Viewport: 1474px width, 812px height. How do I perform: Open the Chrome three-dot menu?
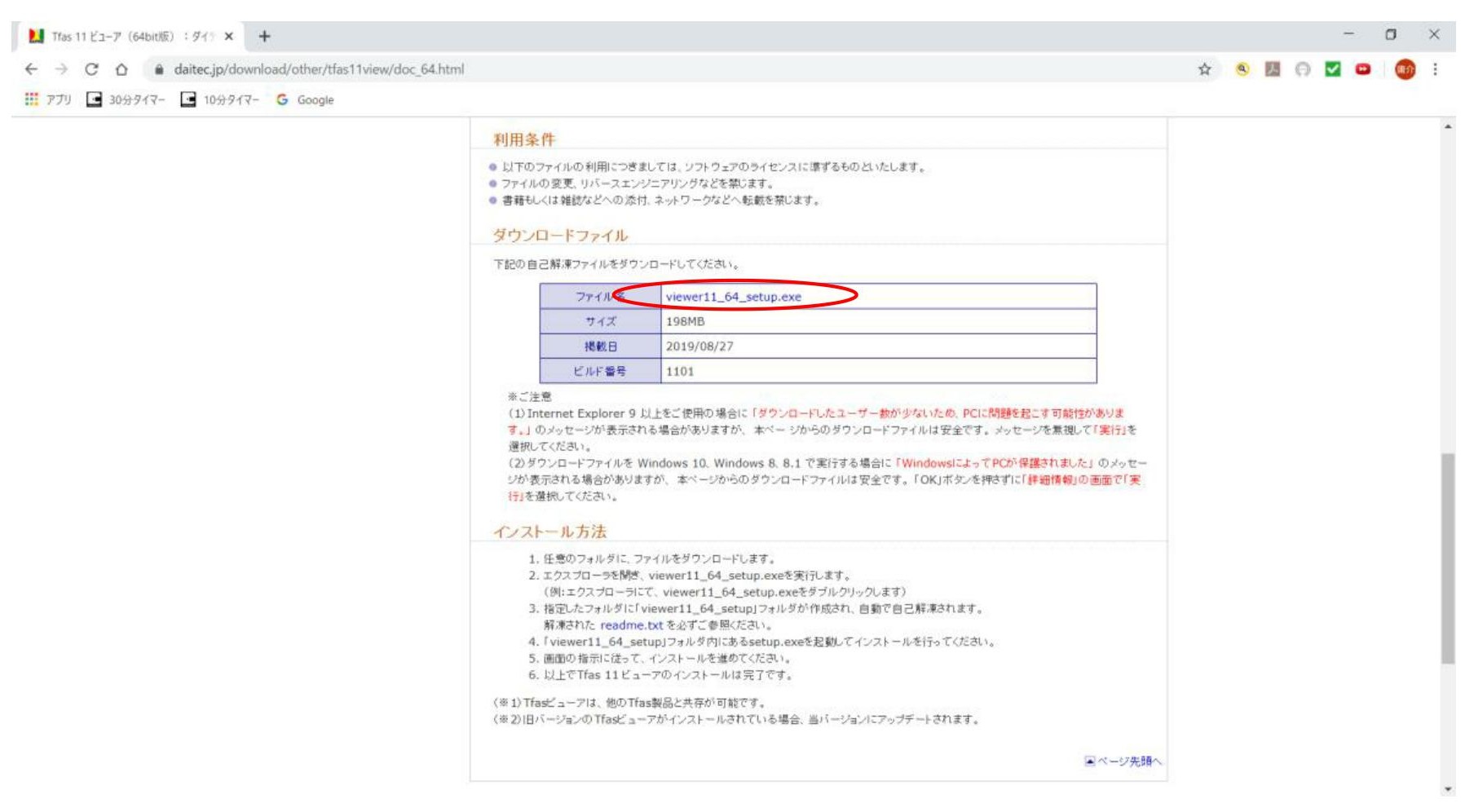click(1435, 69)
